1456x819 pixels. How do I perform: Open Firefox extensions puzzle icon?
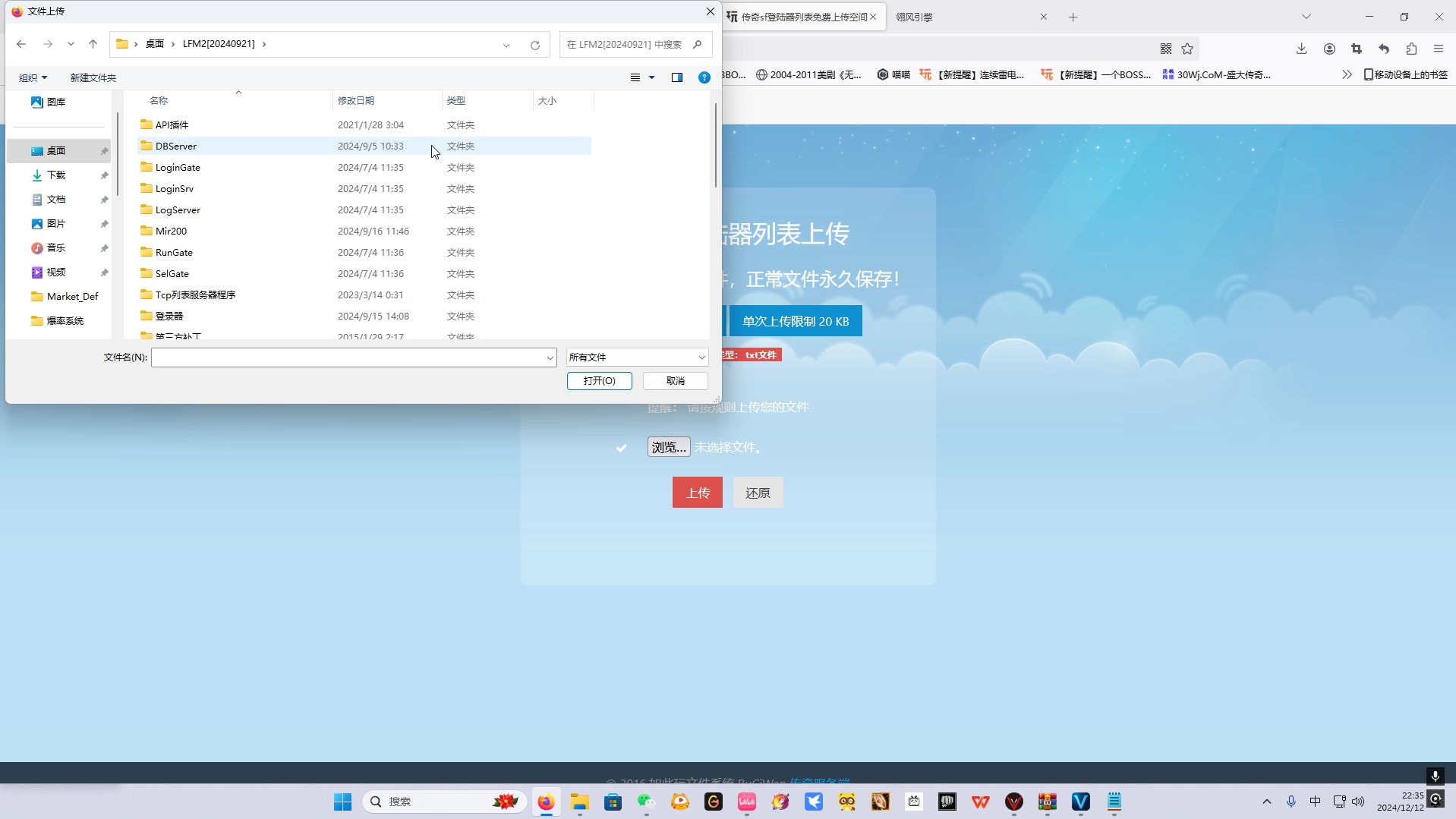(1411, 49)
